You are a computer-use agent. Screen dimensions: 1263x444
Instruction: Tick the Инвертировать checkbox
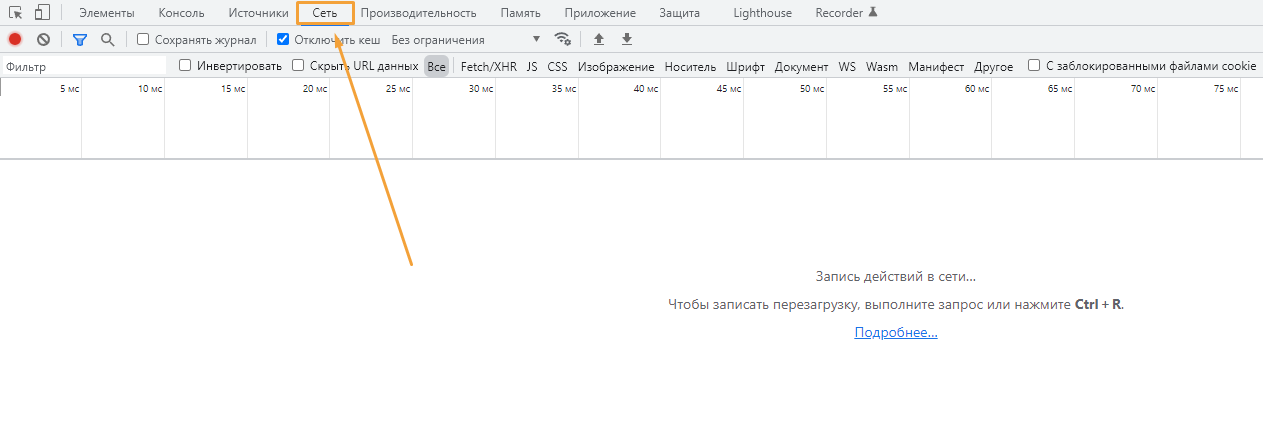(x=185, y=66)
